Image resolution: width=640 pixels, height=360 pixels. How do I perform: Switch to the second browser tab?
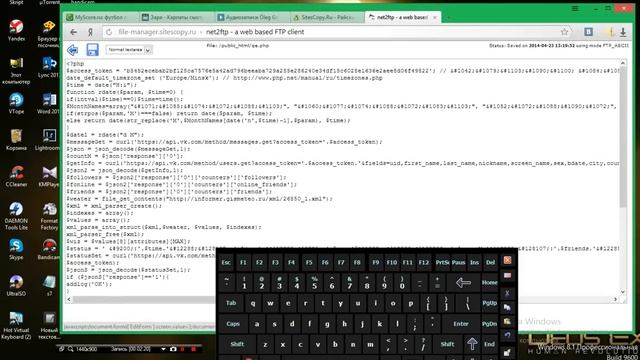[176, 17]
